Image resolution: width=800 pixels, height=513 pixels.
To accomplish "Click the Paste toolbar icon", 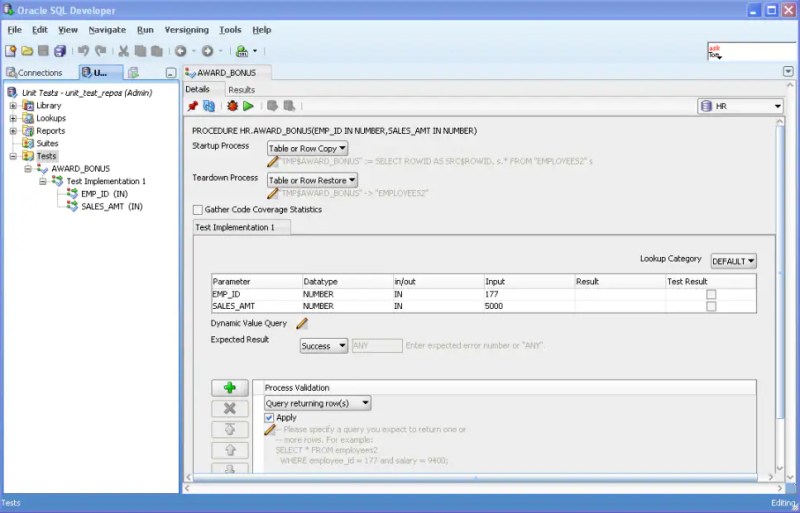I will pyautogui.click(x=157, y=51).
